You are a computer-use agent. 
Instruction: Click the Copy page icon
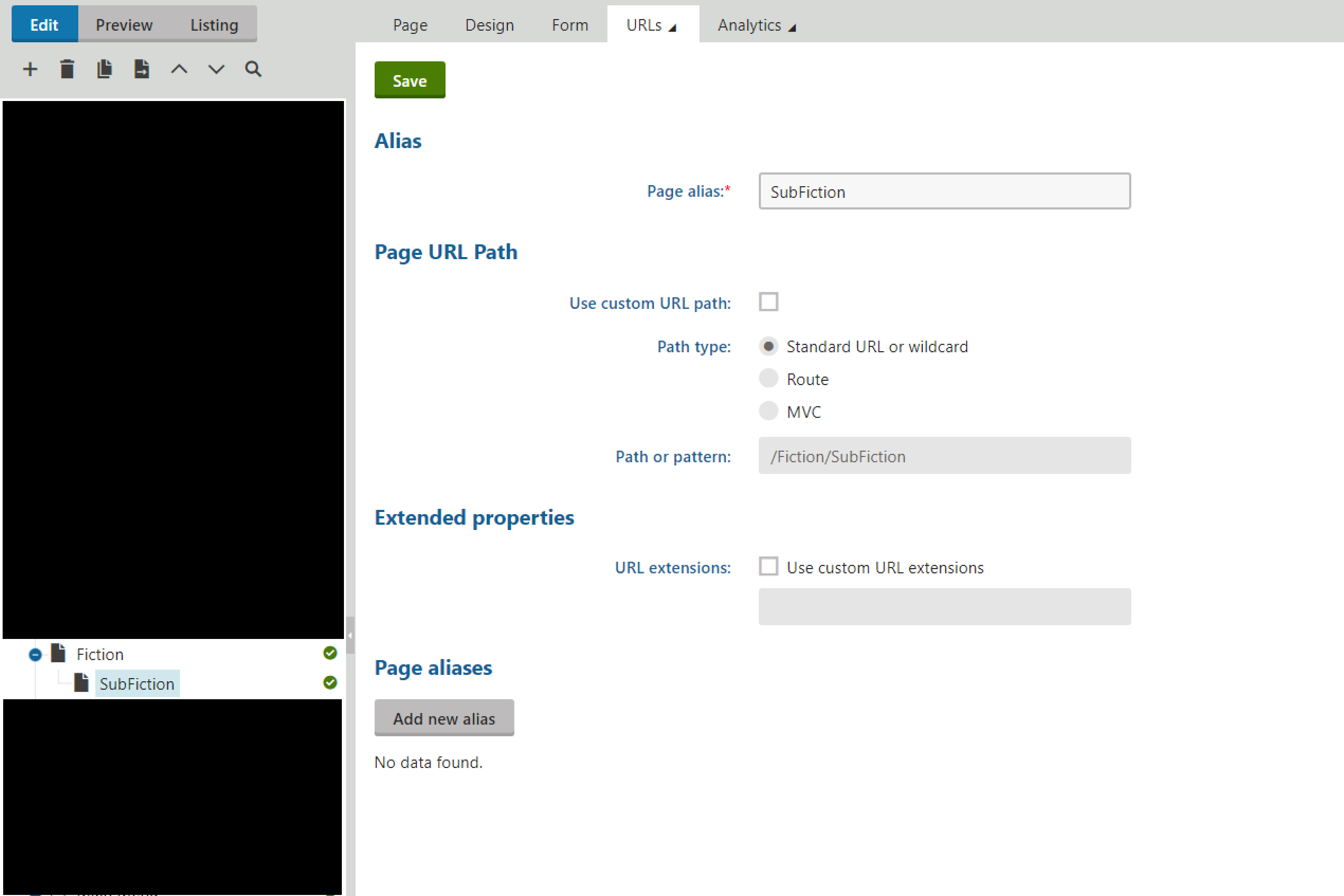[104, 69]
